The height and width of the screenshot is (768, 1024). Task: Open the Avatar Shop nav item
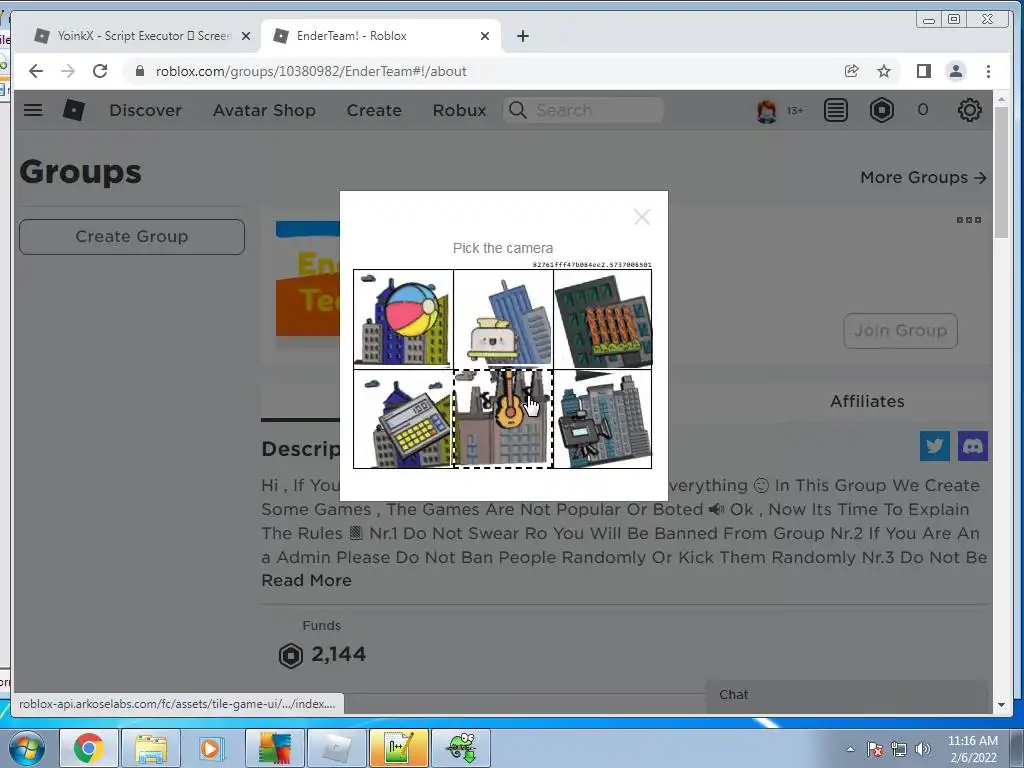[264, 110]
